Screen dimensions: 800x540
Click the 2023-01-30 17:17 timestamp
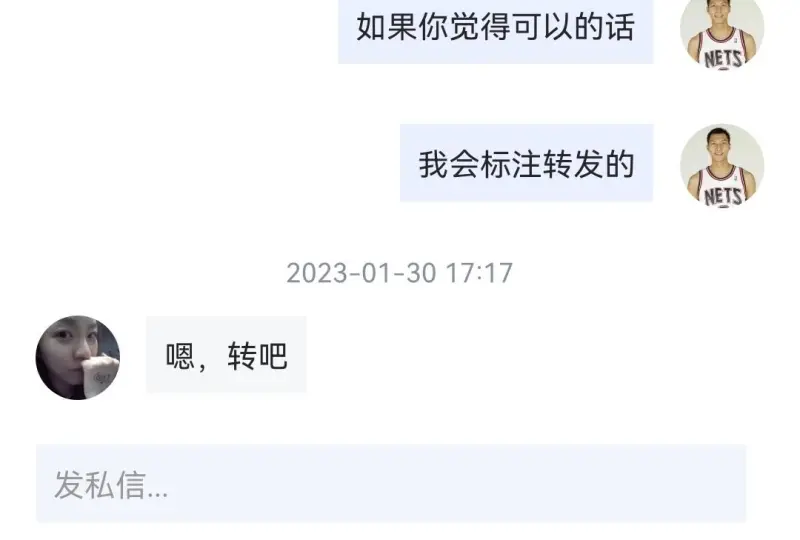[399, 273]
